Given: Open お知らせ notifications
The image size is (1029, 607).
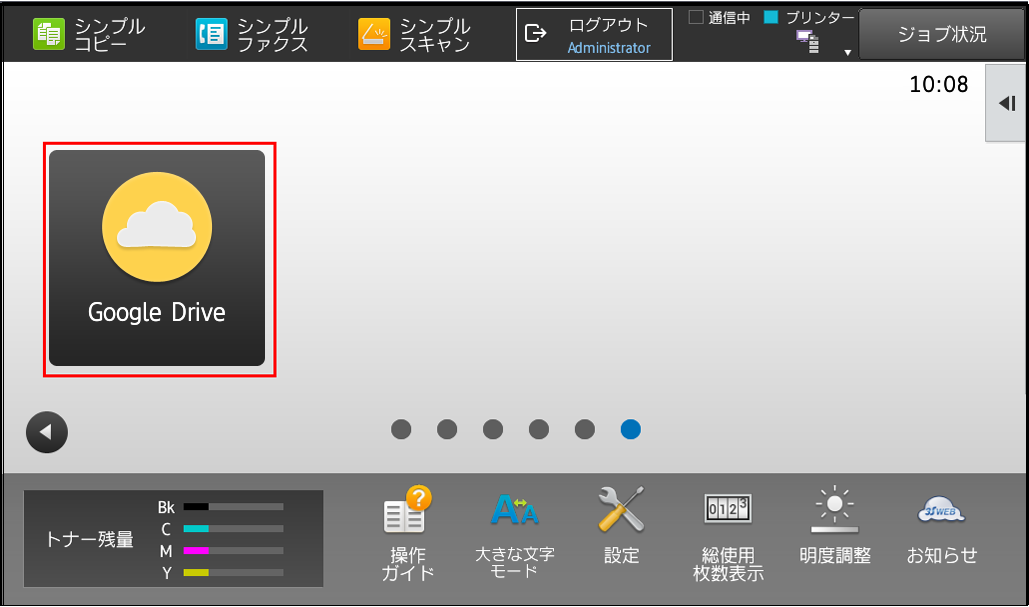Looking at the screenshot, I should (942, 528).
